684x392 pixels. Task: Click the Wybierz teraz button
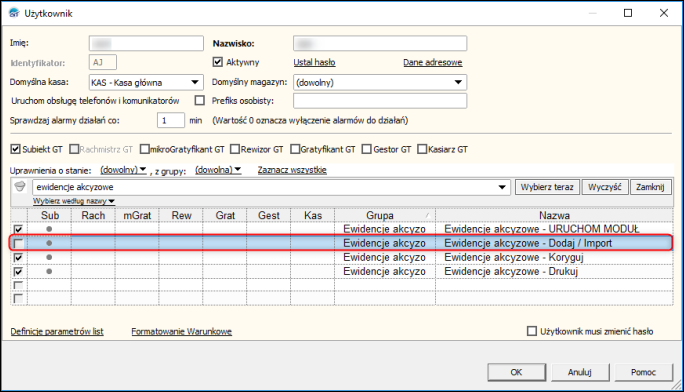tap(547, 187)
